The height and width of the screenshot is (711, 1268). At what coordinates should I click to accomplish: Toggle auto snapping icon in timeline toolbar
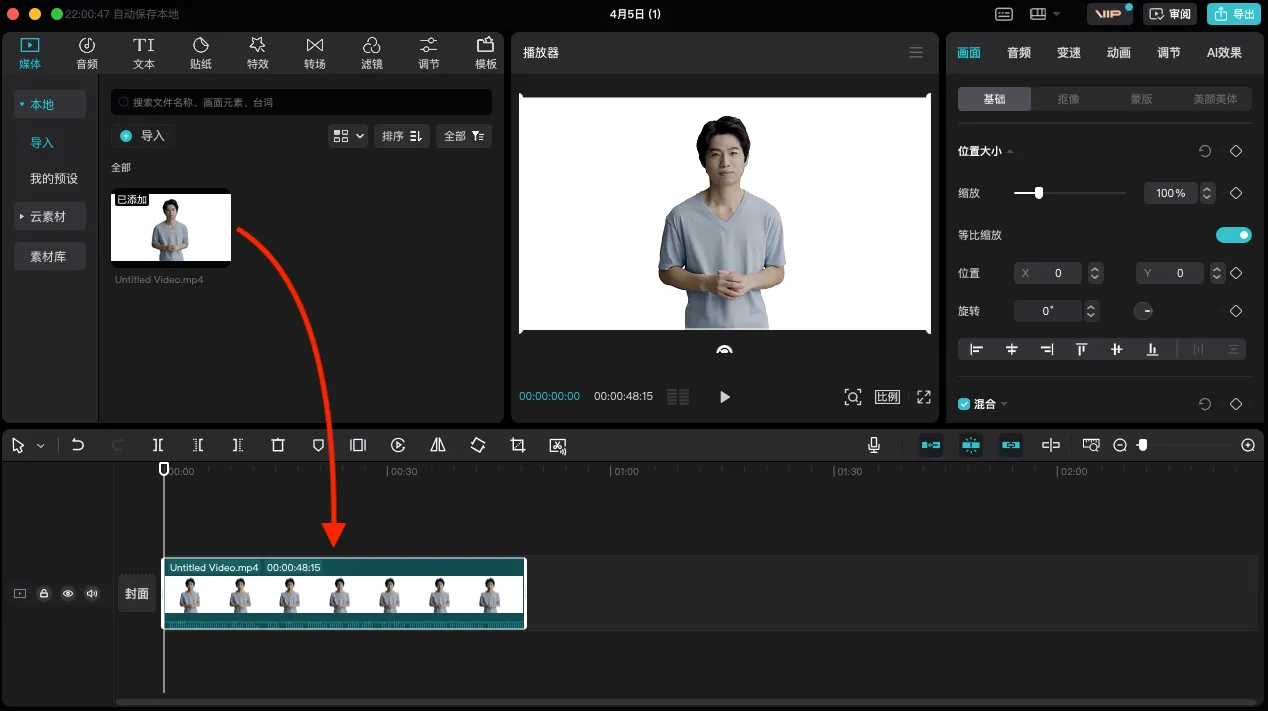pos(971,445)
